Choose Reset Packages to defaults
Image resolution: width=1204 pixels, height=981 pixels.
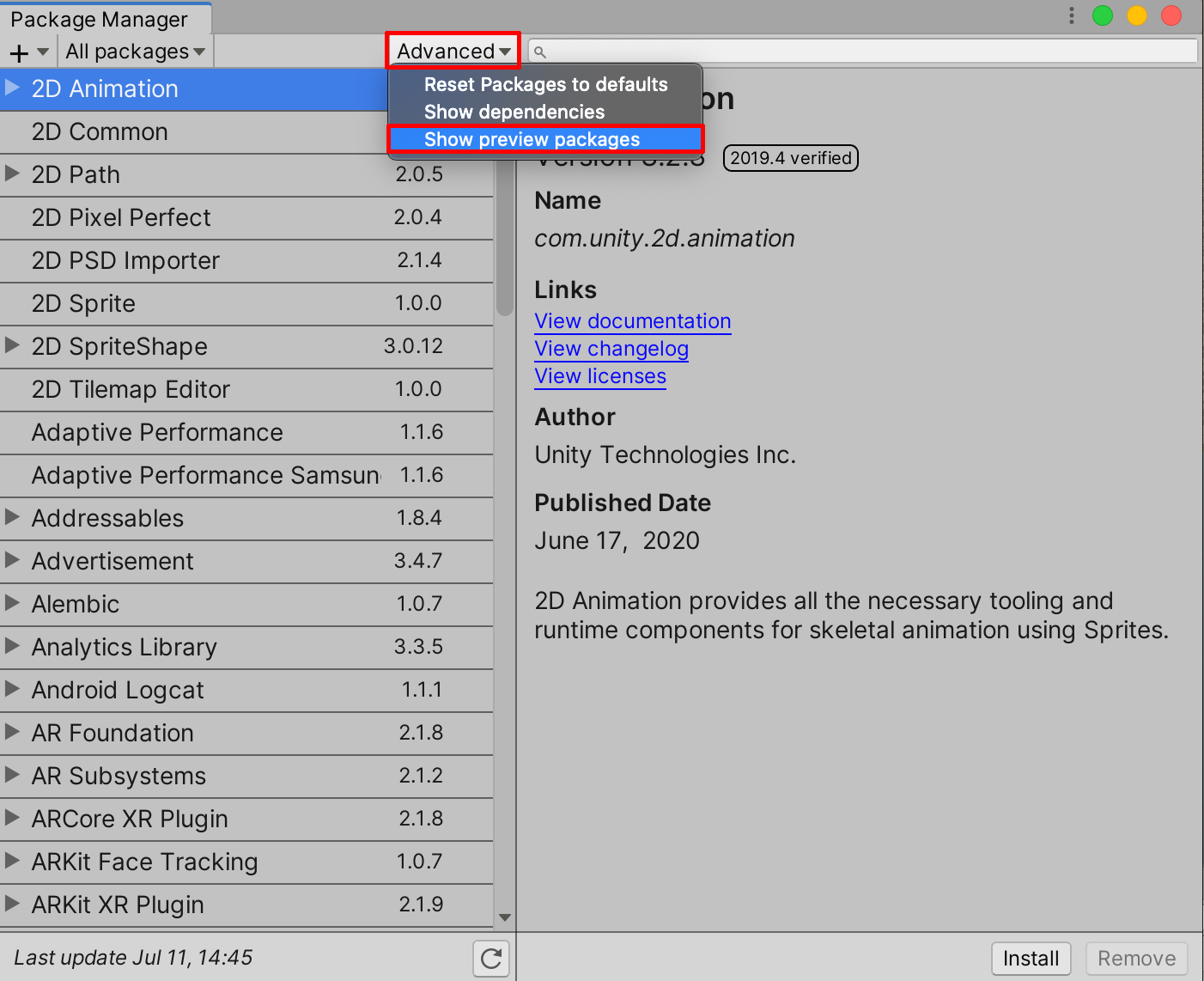tap(545, 84)
